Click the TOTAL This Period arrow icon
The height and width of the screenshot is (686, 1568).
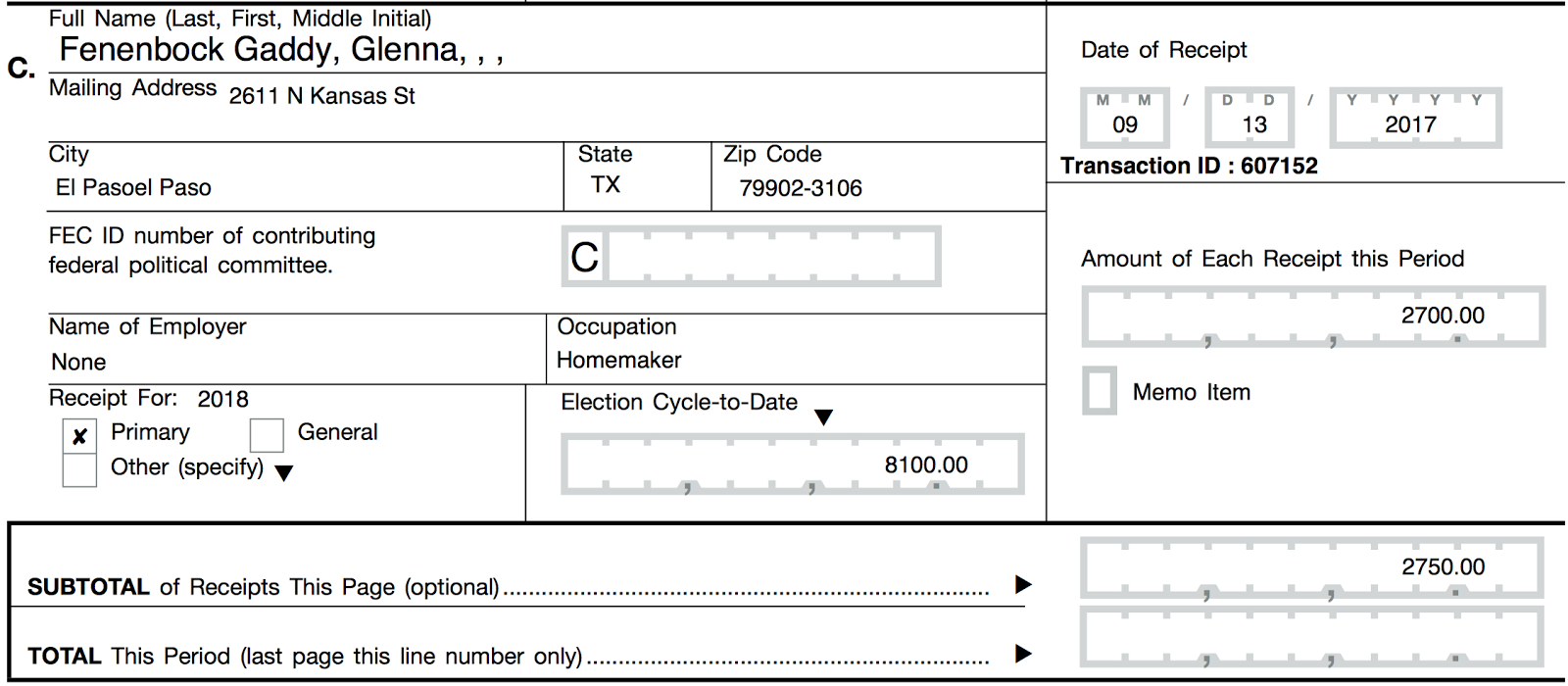click(1023, 654)
